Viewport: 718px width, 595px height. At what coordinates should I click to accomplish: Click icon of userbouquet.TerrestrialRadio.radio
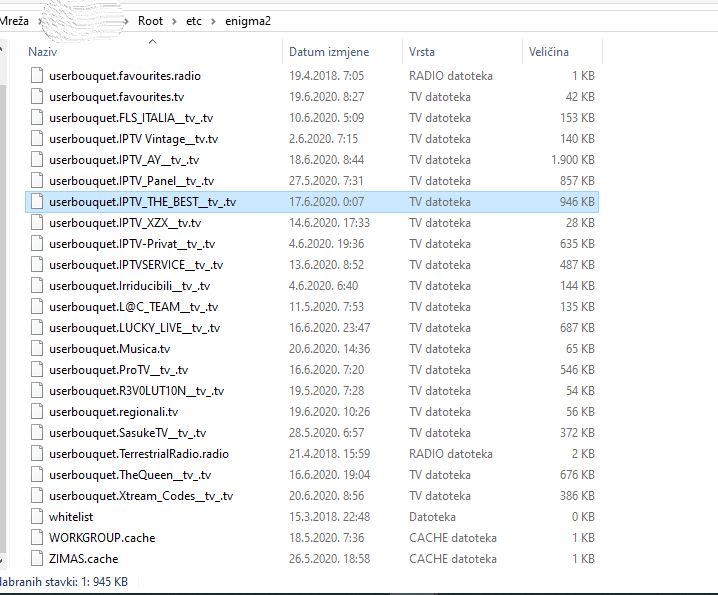point(38,454)
